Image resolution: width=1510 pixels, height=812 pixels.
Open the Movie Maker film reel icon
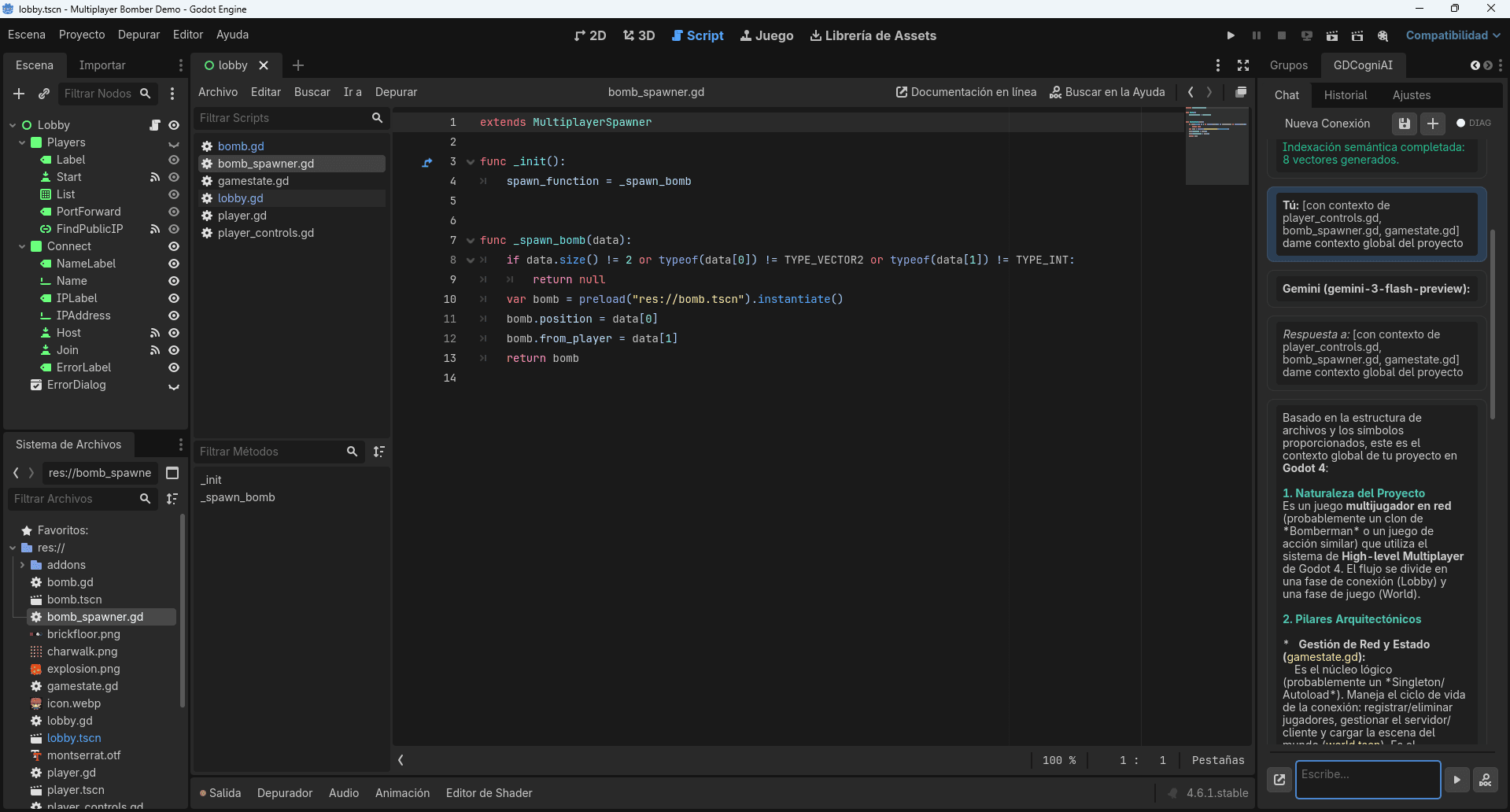pyautogui.click(x=1383, y=35)
